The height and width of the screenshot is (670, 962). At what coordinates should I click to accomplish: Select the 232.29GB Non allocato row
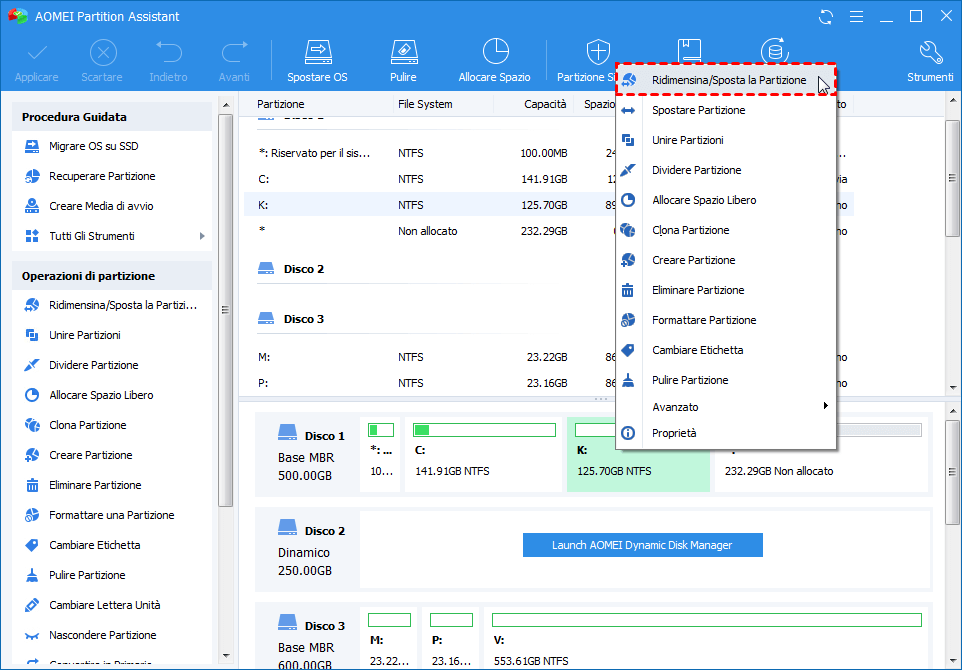(x=429, y=231)
